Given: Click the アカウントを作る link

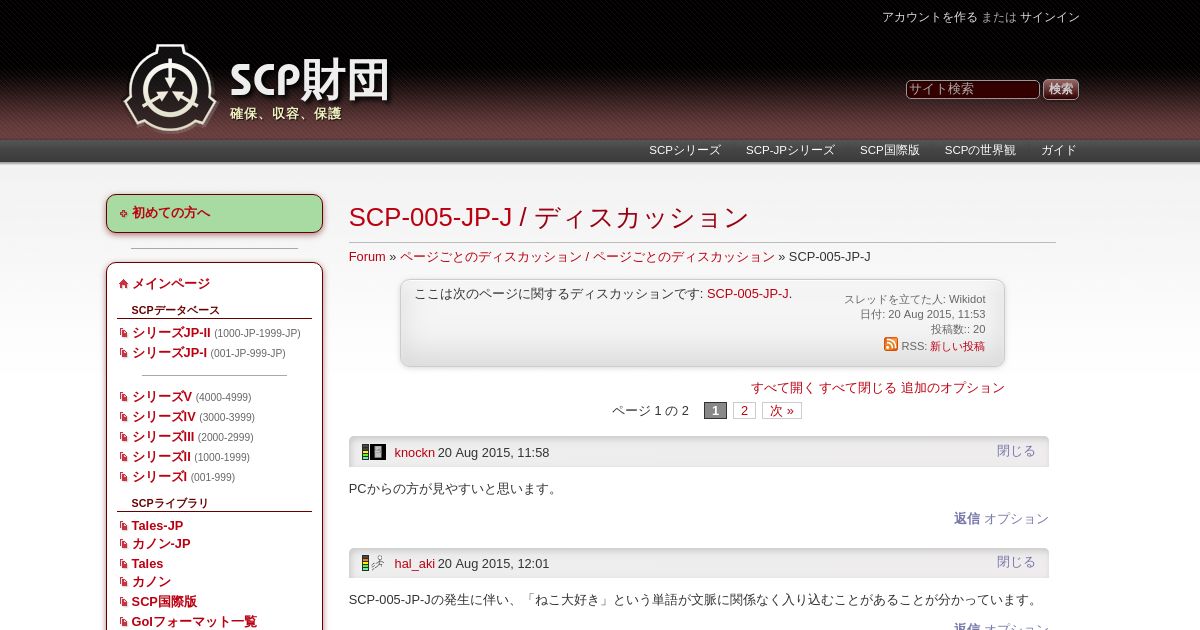Looking at the screenshot, I should (930, 17).
